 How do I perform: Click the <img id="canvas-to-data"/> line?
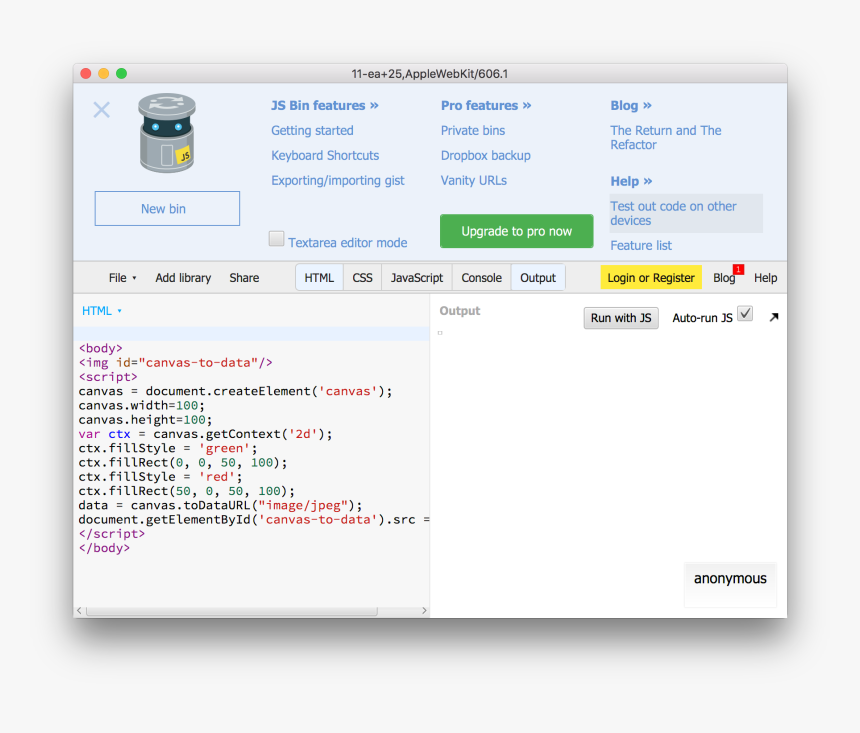point(176,363)
